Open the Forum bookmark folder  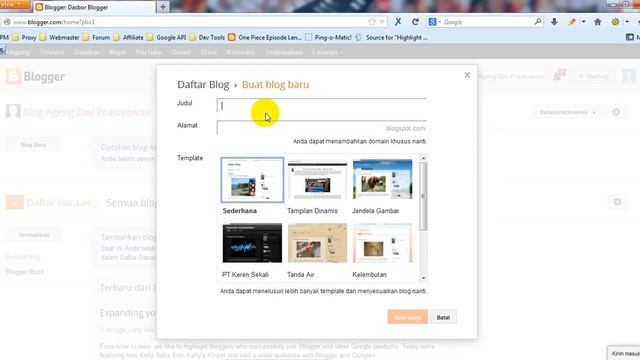96,37
